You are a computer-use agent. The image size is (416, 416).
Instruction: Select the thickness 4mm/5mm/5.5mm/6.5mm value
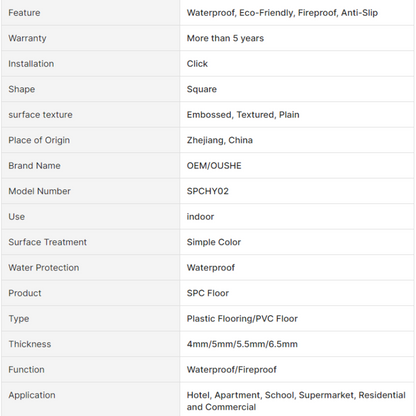coord(242,344)
